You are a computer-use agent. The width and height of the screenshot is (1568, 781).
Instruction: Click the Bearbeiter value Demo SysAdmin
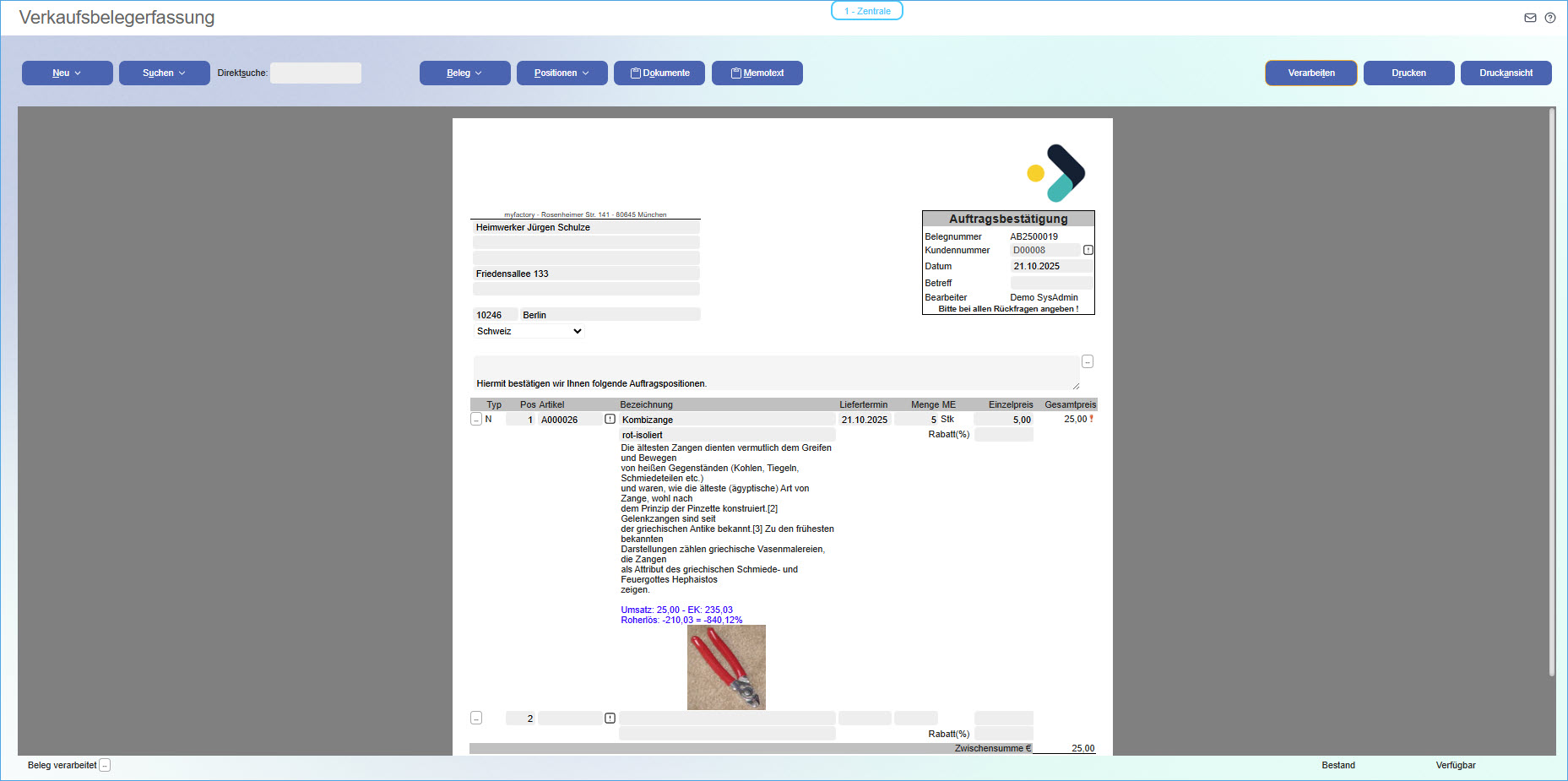pyautogui.click(x=1044, y=297)
